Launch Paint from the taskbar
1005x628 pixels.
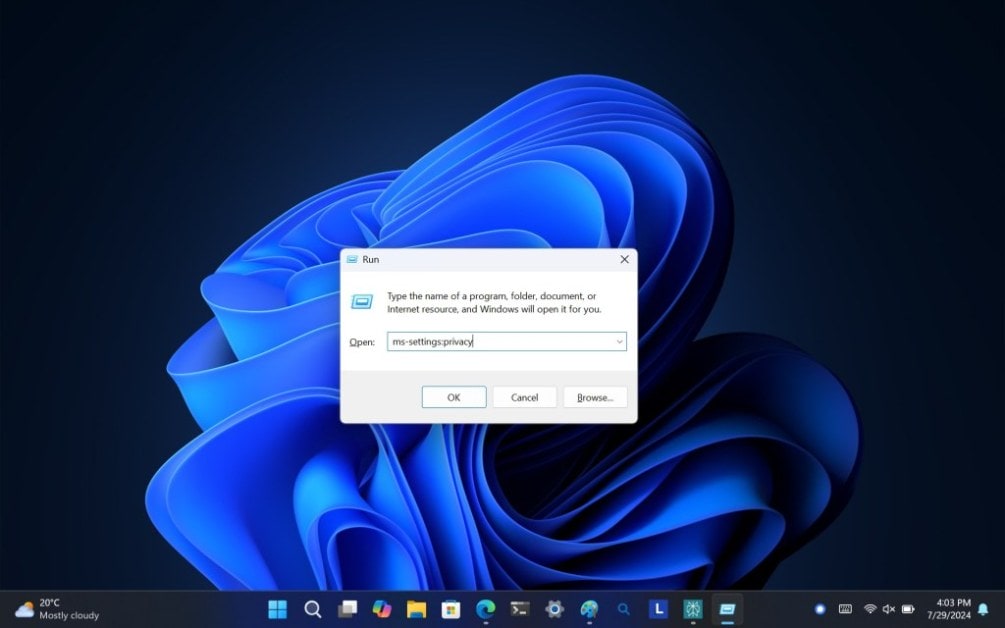(x=588, y=609)
